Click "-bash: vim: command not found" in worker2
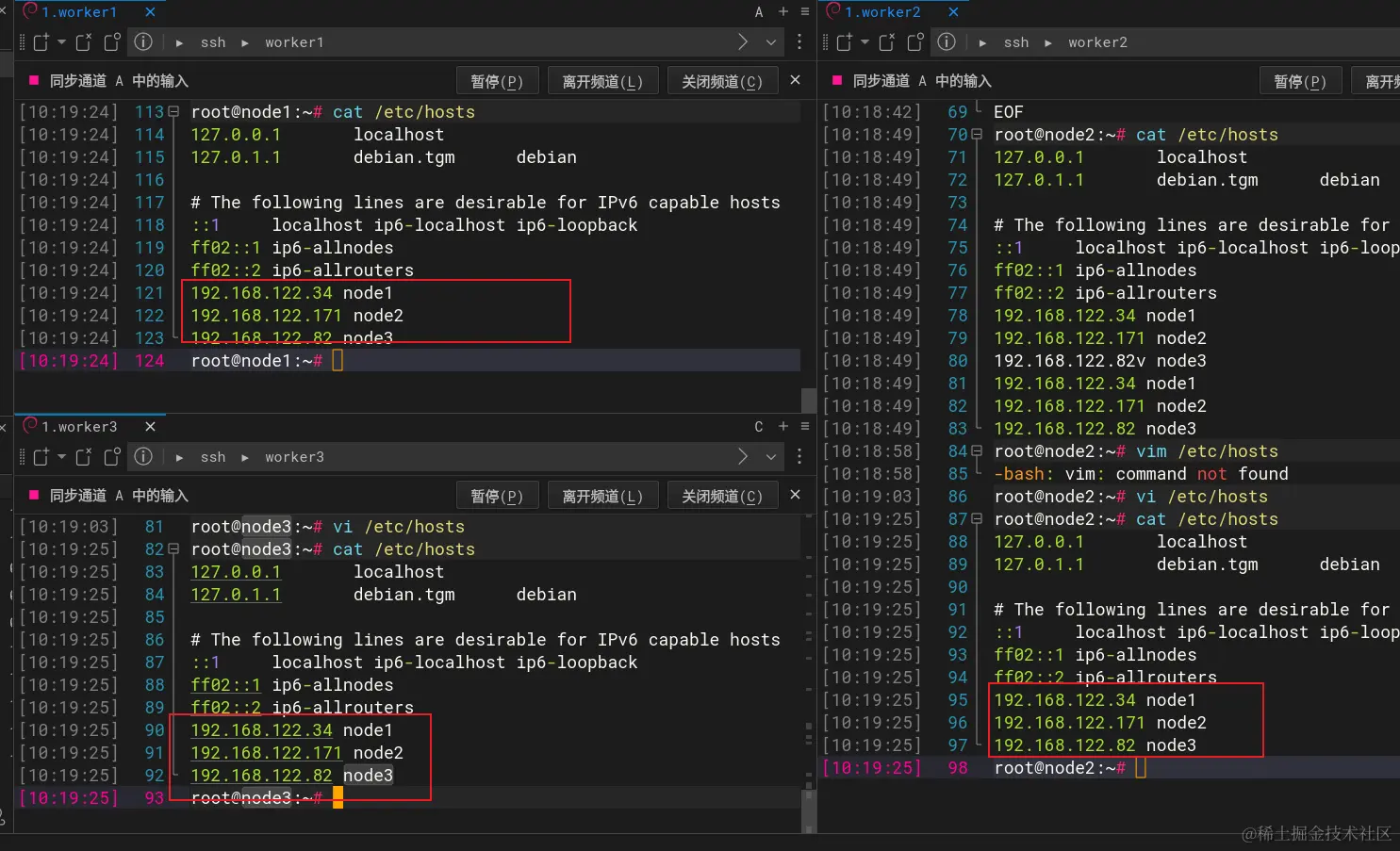Screen dimensions: 1400x851 coord(1141,474)
